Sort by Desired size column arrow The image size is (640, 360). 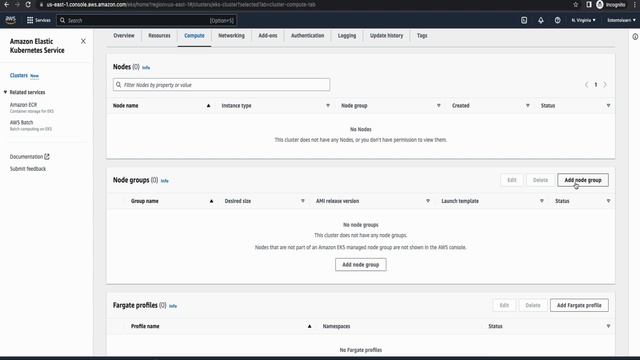point(303,201)
